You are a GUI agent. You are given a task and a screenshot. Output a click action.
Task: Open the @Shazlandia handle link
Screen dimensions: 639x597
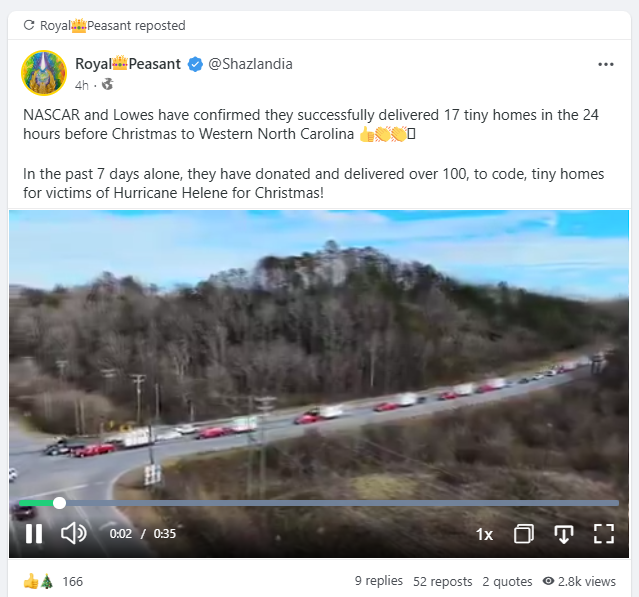pos(250,64)
